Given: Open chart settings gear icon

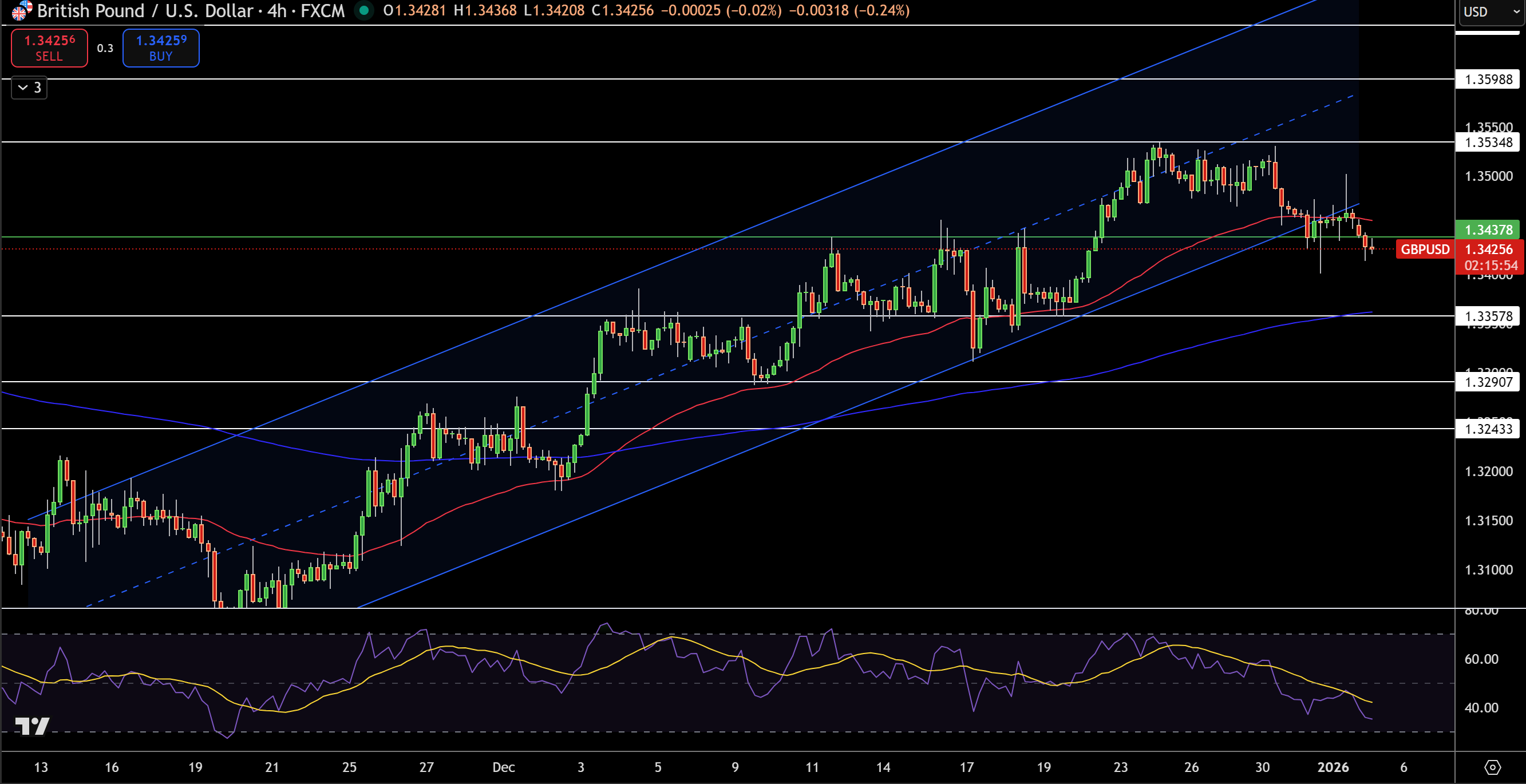Looking at the screenshot, I should (1492, 767).
